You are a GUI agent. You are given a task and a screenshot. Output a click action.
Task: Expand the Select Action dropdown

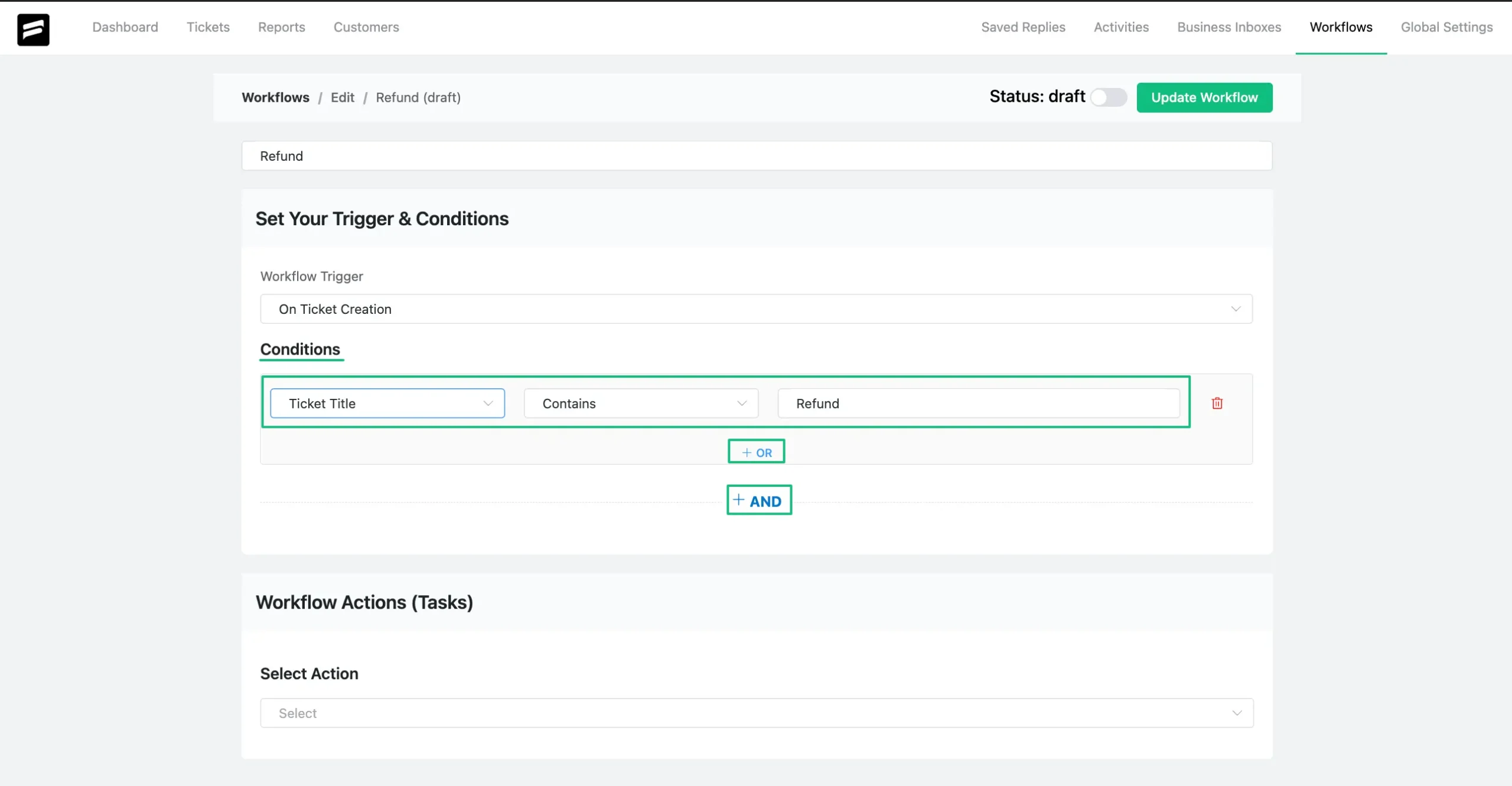point(757,713)
